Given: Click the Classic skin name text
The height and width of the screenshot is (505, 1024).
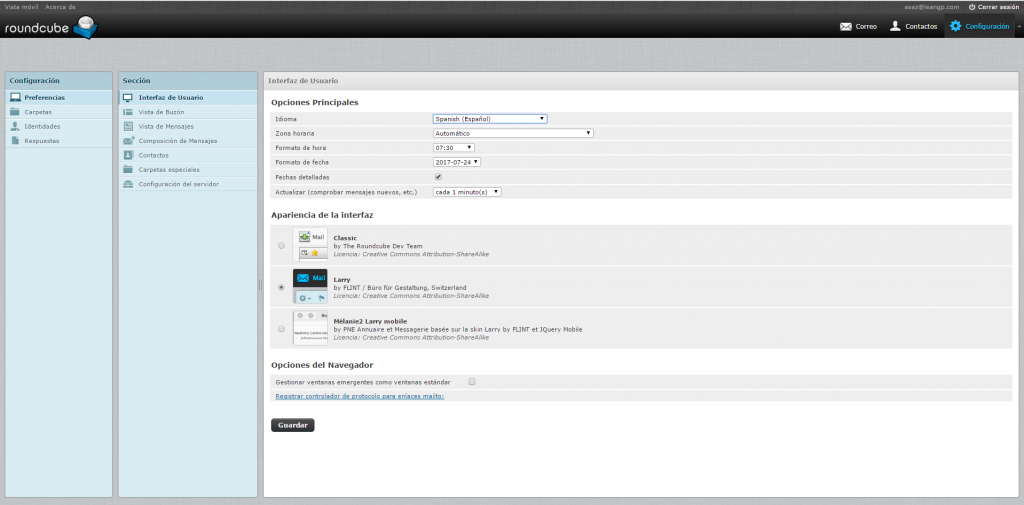Looking at the screenshot, I should pyautogui.click(x=345, y=238).
